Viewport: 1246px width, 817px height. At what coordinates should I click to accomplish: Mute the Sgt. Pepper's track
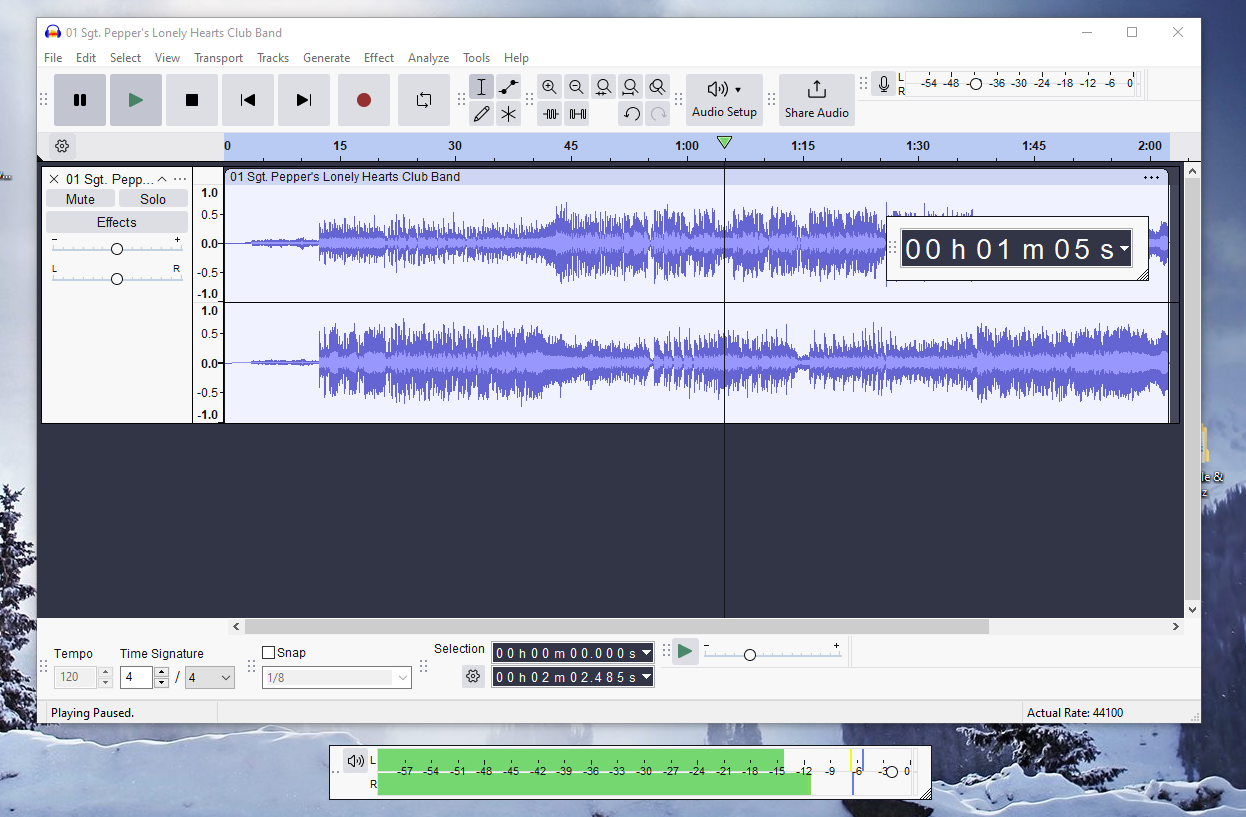pyautogui.click(x=80, y=198)
